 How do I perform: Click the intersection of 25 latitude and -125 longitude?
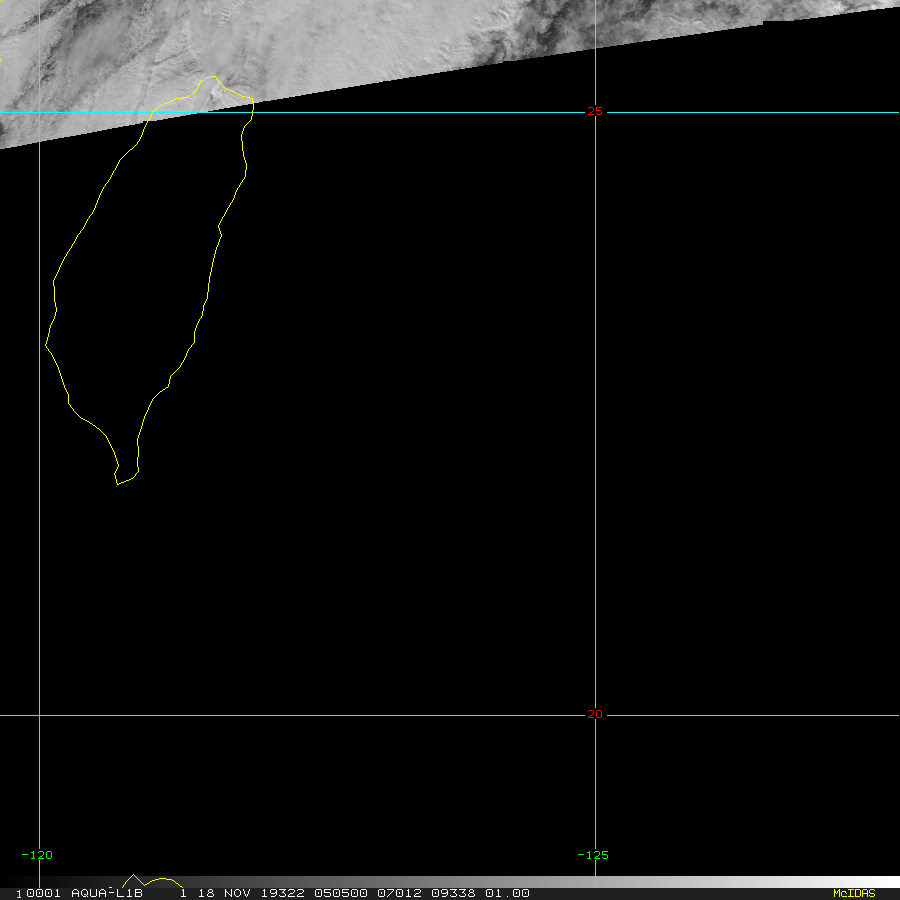pos(595,112)
